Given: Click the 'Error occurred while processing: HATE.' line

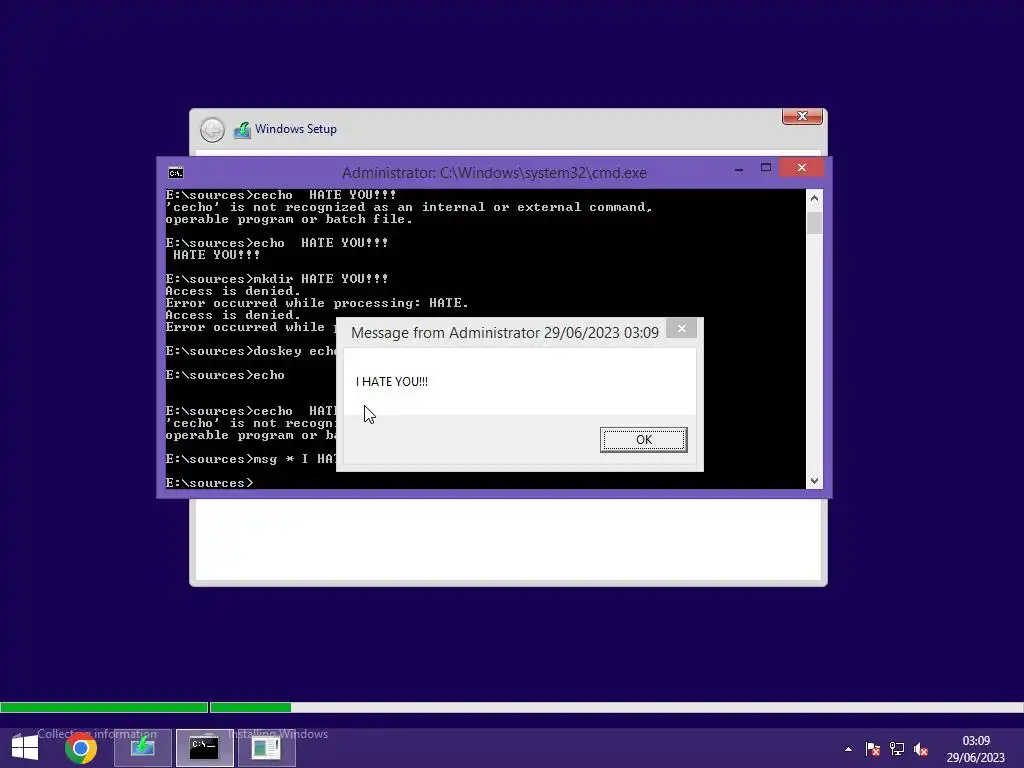Looking at the screenshot, I should click(x=317, y=303).
